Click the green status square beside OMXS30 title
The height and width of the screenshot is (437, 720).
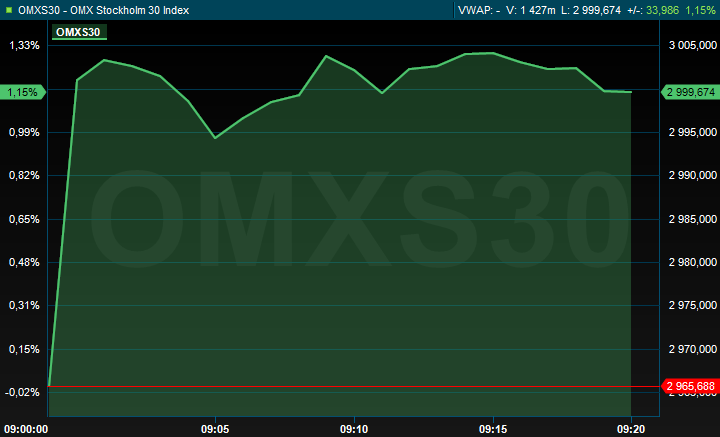point(9,10)
